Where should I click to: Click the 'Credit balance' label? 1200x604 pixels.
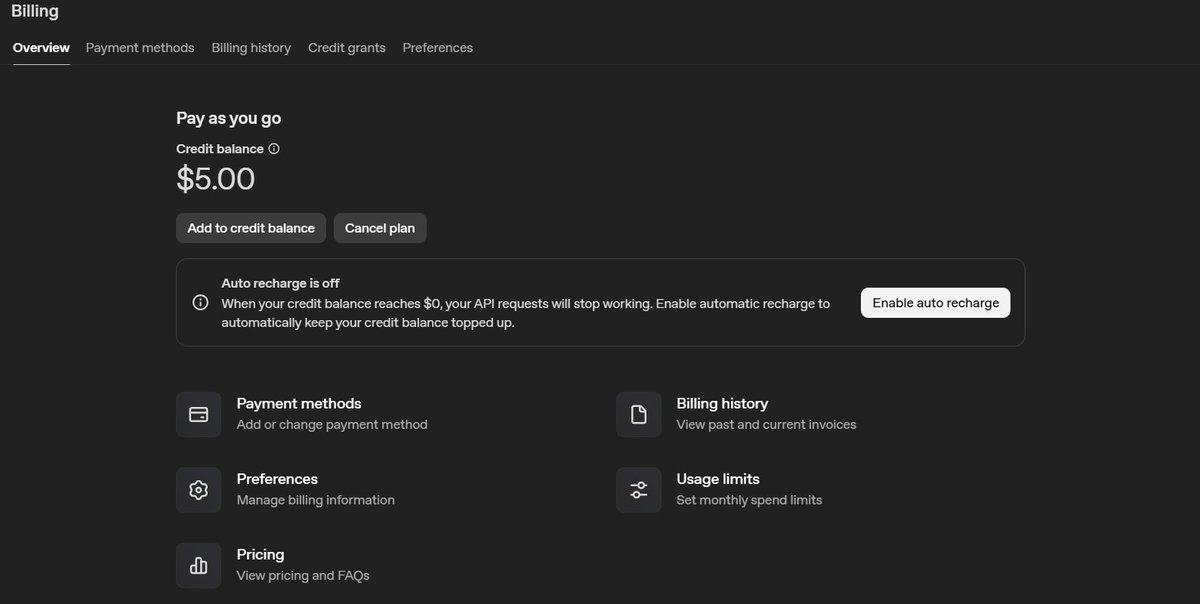pos(220,149)
